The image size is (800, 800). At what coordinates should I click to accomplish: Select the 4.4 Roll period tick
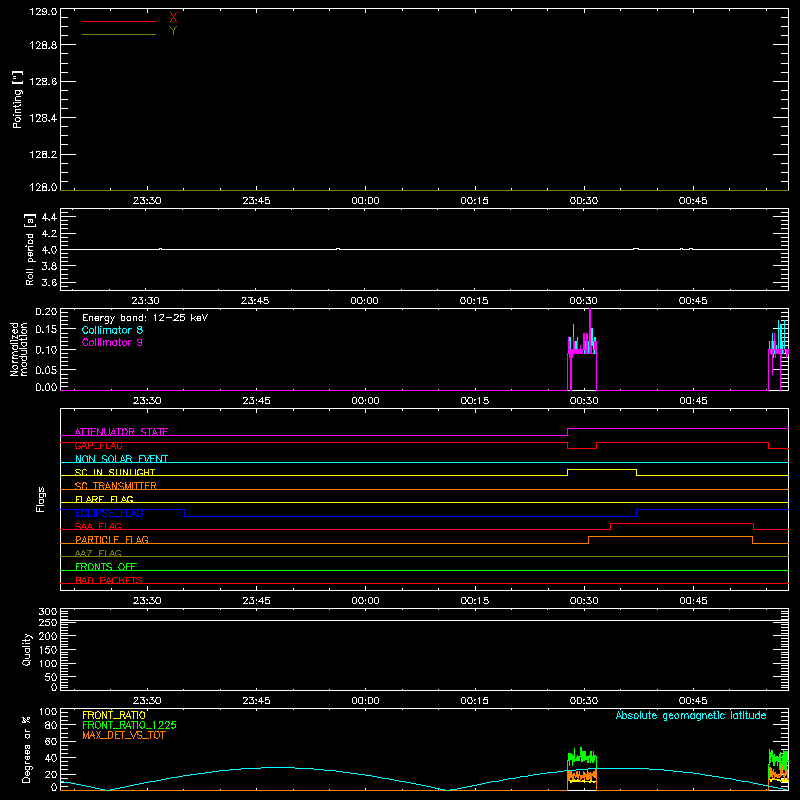point(49,217)
